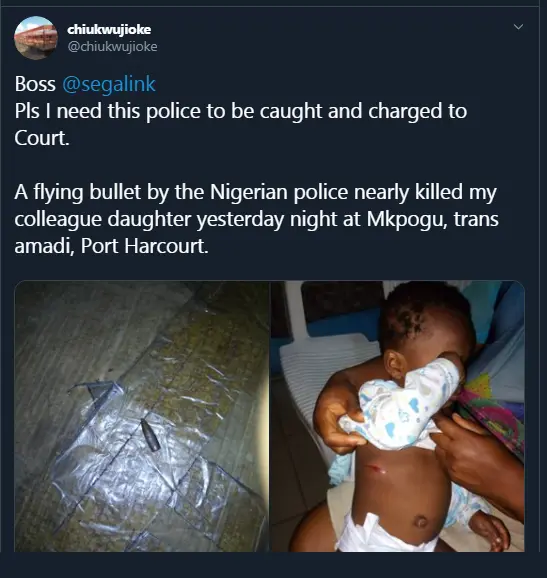Open the left photo showing the bullet
The width and height of the screenshot is (547, 578).
(x=142, y=416)
